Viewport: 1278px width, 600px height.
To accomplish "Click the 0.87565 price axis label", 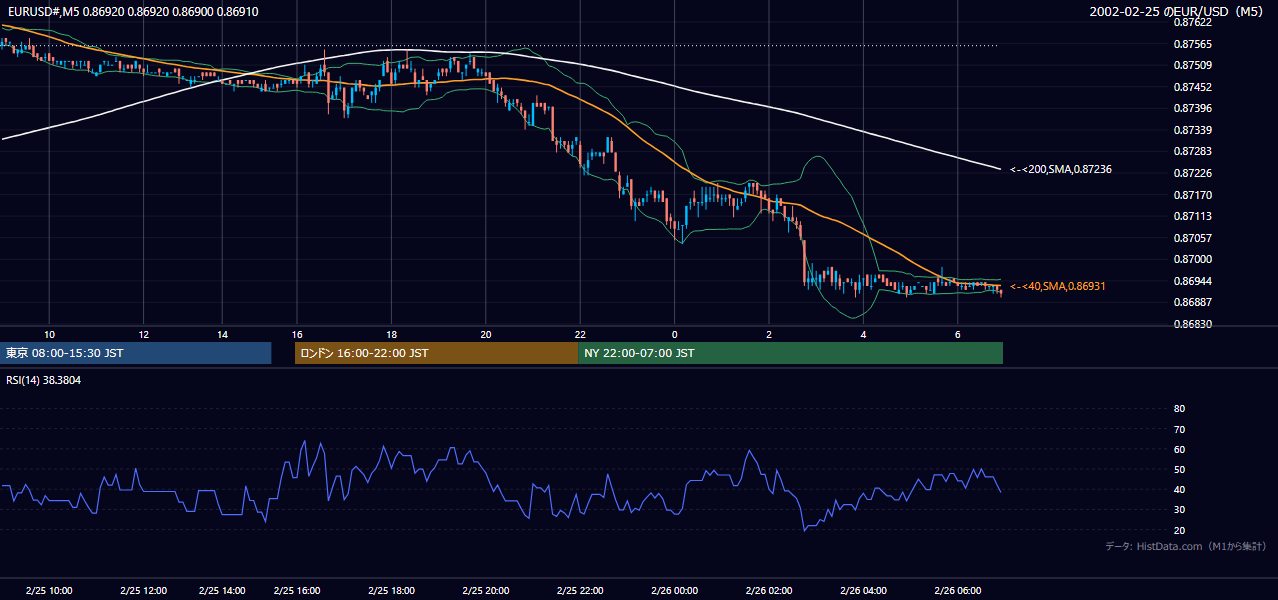I will (1192, 44).
